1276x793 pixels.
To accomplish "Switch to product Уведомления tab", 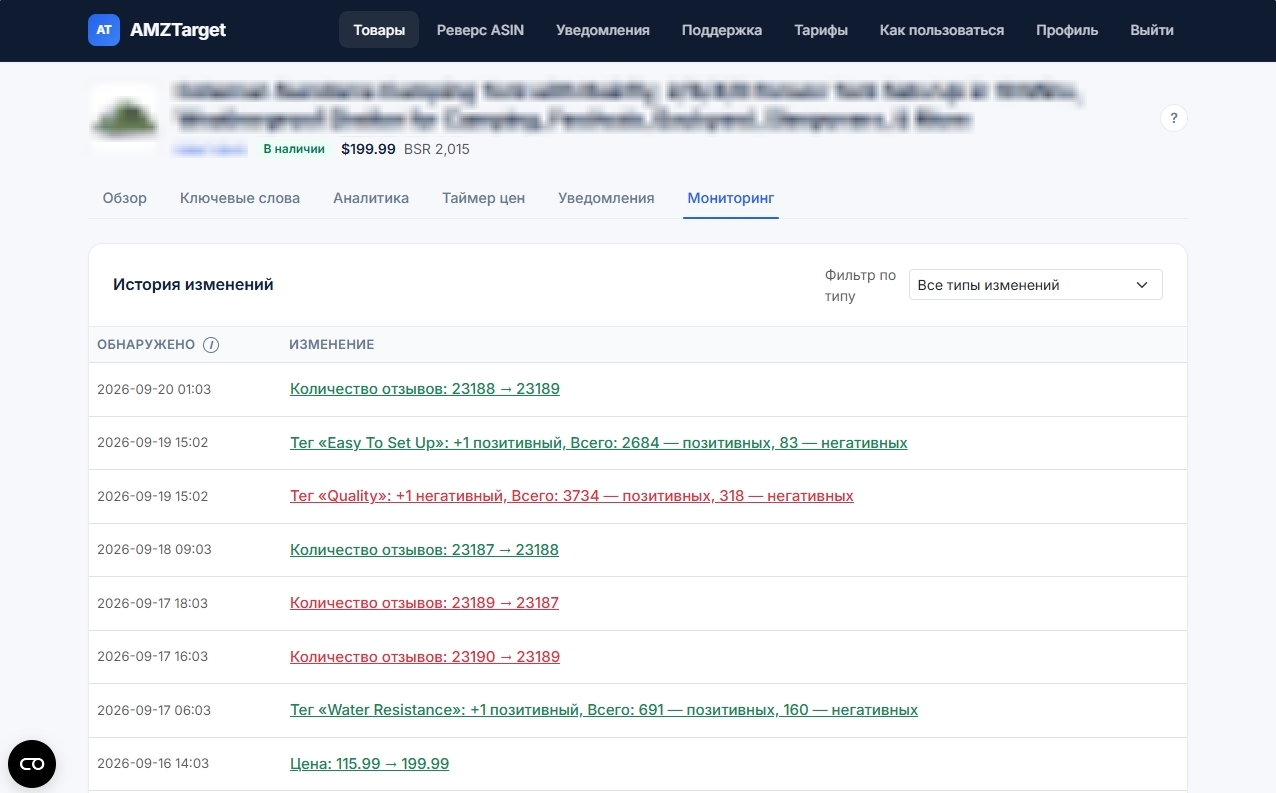I will coord(606,198).
